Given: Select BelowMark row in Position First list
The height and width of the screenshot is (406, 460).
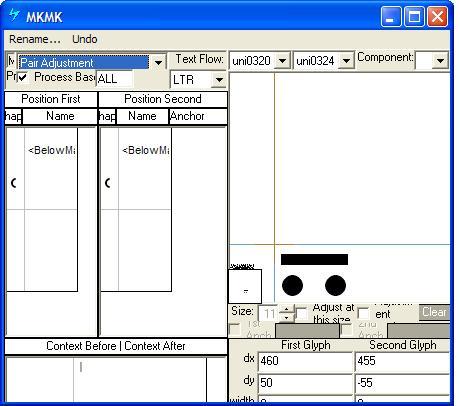Looking at the screenshot, I should pos(52,150).
